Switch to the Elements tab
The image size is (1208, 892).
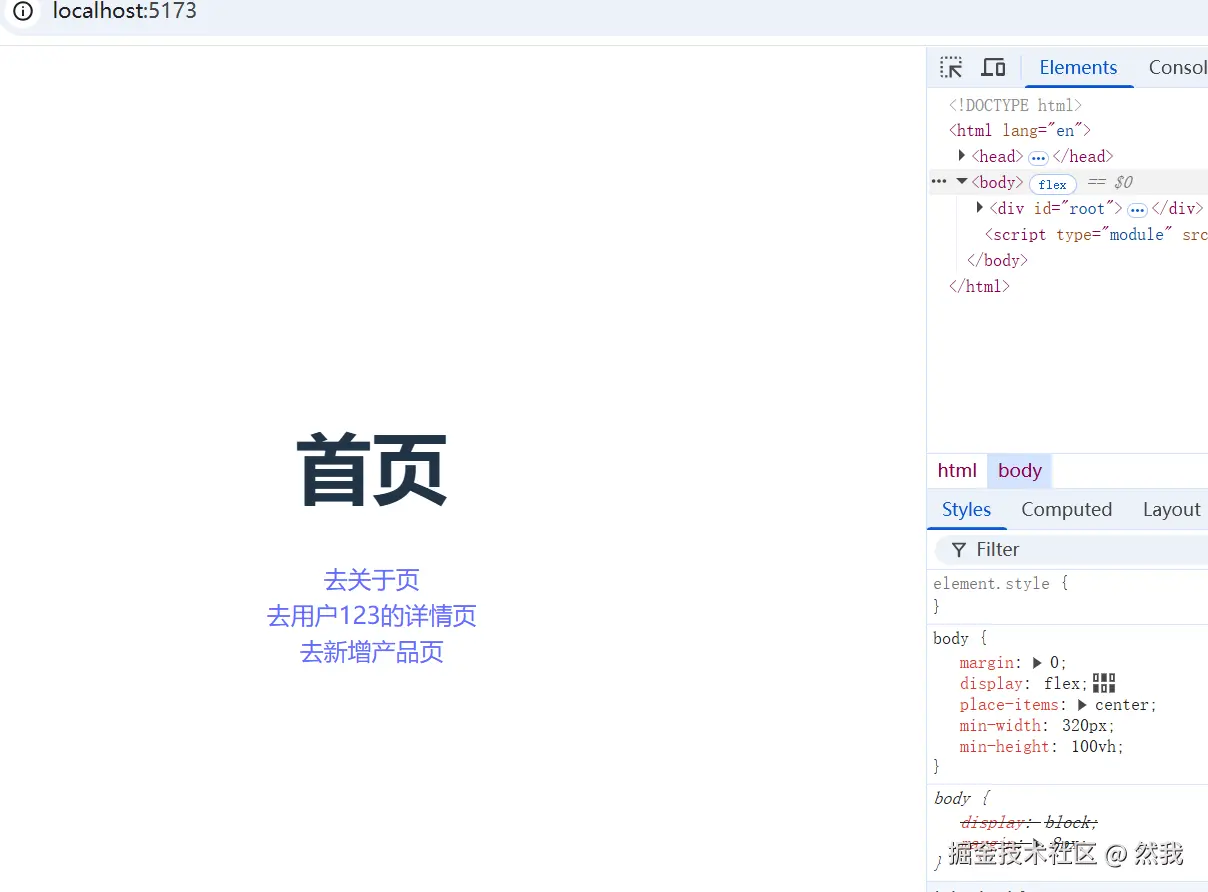[1078, 67]
